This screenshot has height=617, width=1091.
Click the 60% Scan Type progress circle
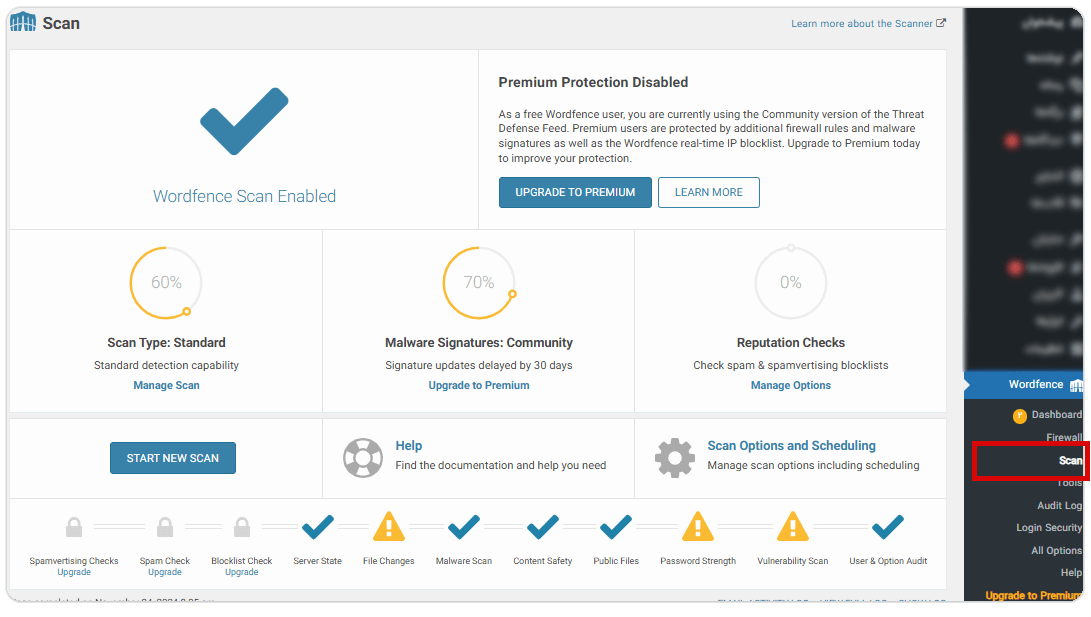coord(166,283)
